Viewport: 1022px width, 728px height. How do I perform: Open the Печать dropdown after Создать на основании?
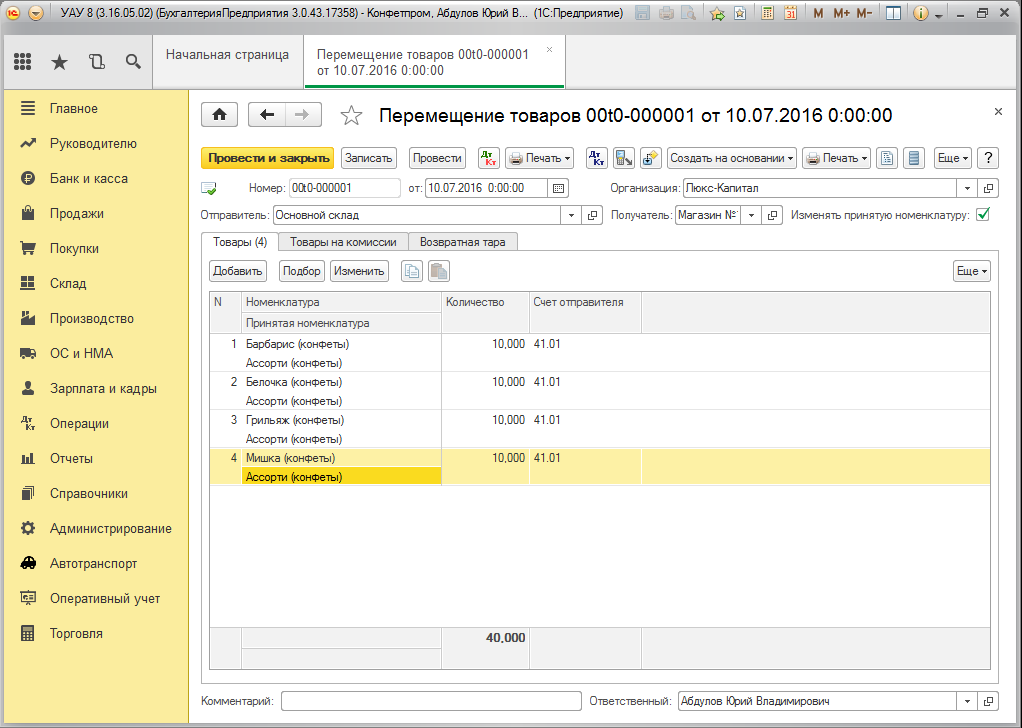[x=836, y=158]
